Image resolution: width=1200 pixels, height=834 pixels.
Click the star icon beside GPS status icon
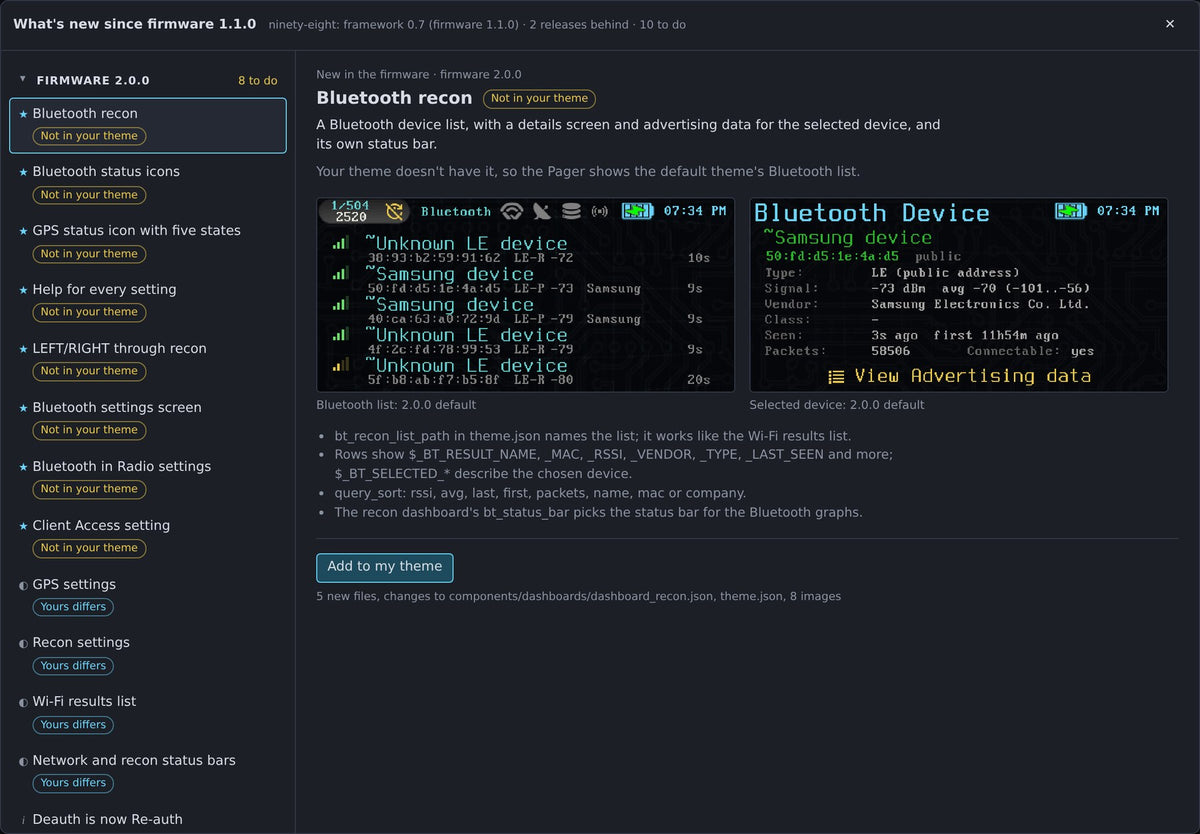23,231
